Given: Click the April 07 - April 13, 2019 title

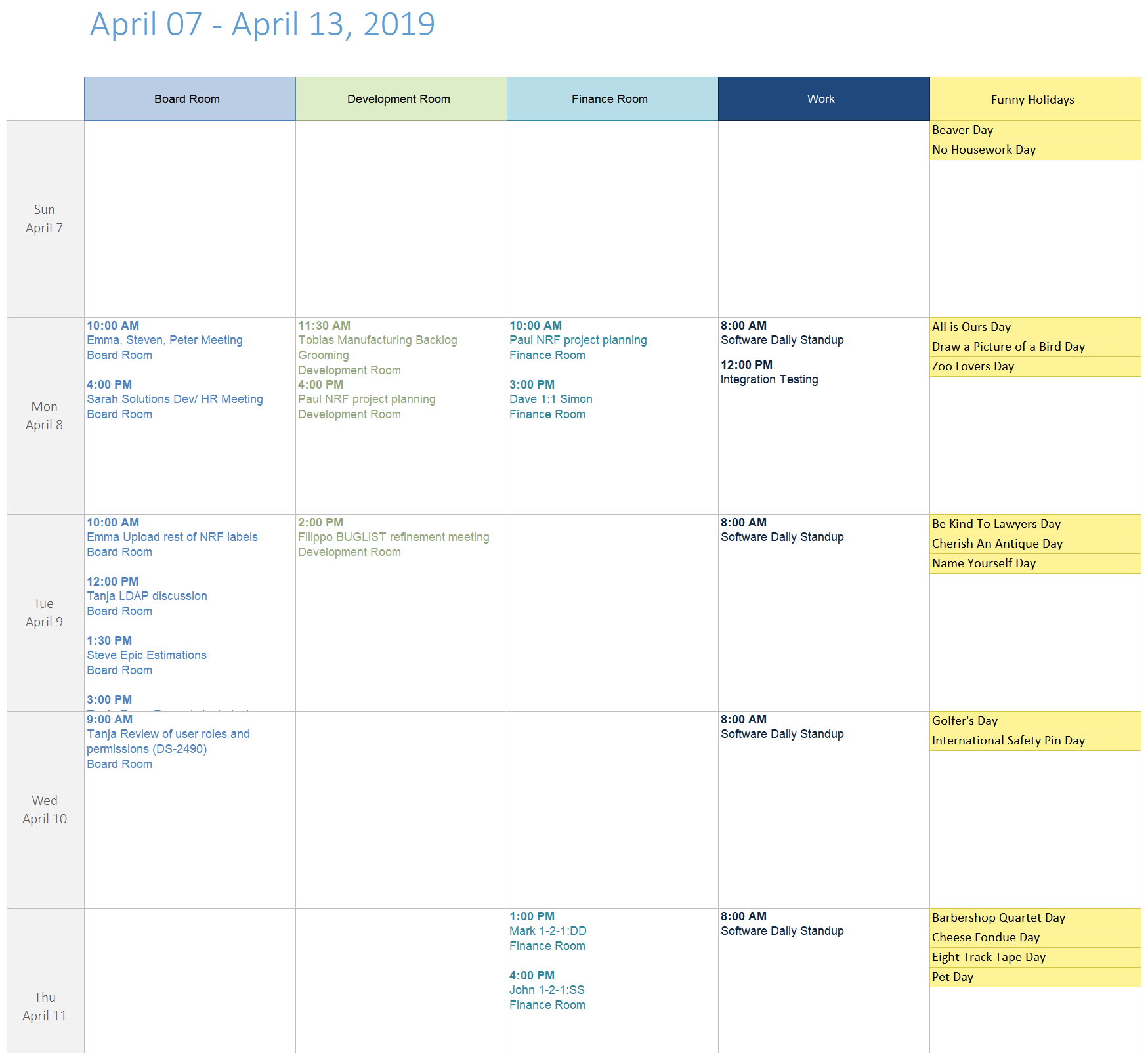Looking at the screenshot, I should tap(263, 25).
